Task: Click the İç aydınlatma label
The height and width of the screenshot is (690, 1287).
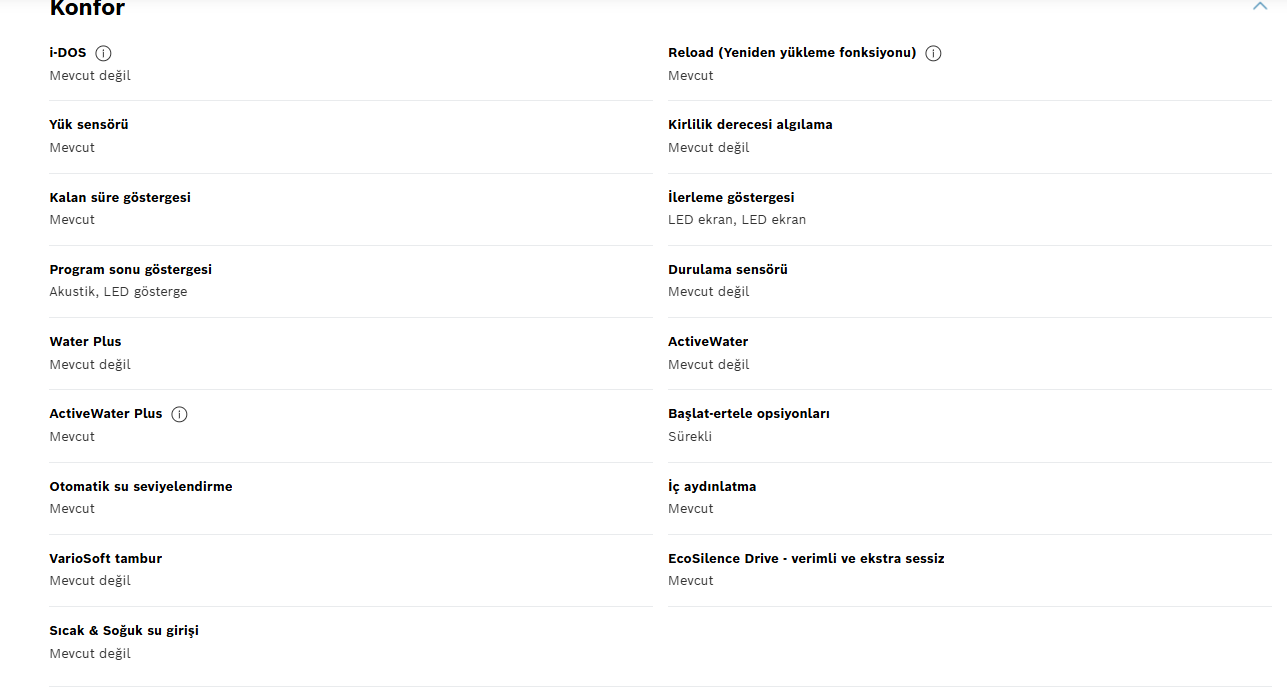Action: [712, 486]
